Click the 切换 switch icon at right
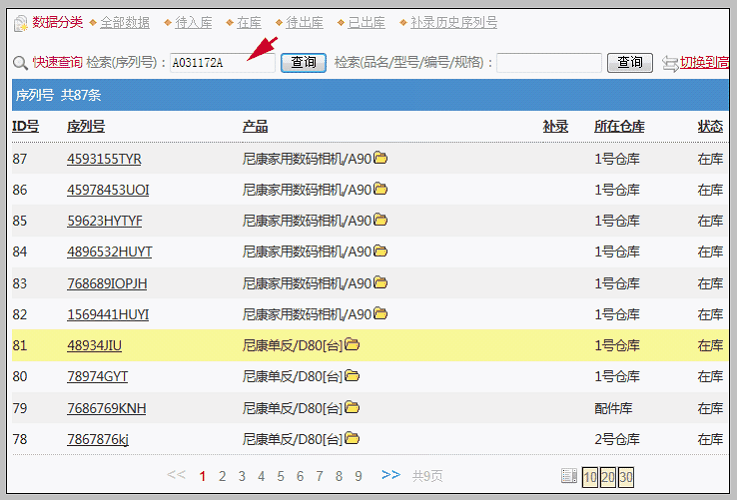Viewport: 738px width, 501px height. (x=670, y=63)
